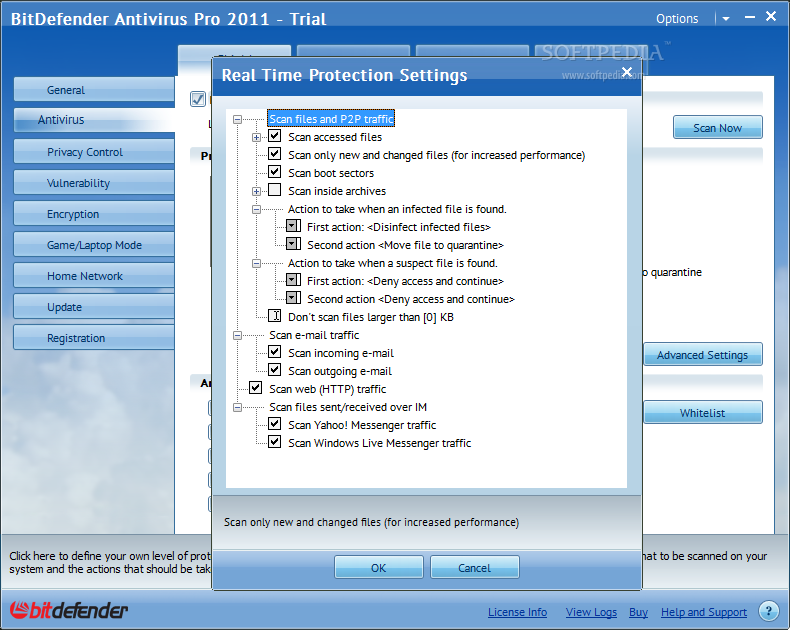Toggle Scan Yahoo! Messenger traffic checkbox

point(275,424)
